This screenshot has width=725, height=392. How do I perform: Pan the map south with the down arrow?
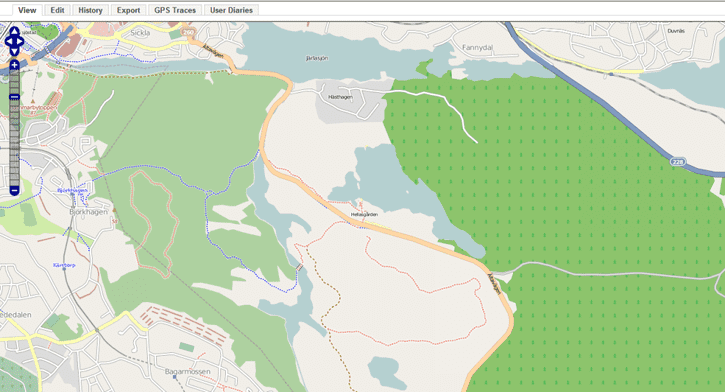pyautogui.click(x=14, y=51)
